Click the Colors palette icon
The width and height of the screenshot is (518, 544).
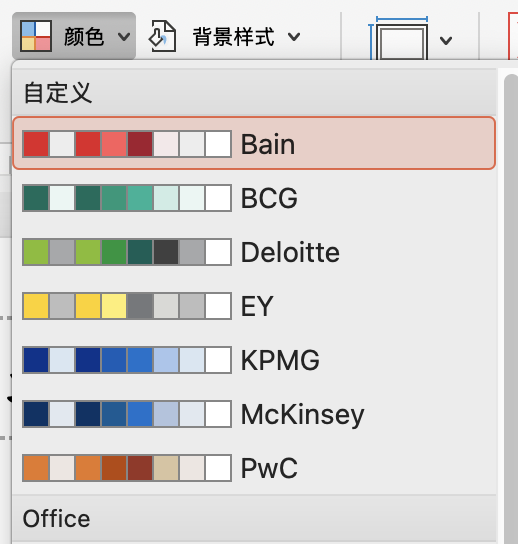pos(36,36)
